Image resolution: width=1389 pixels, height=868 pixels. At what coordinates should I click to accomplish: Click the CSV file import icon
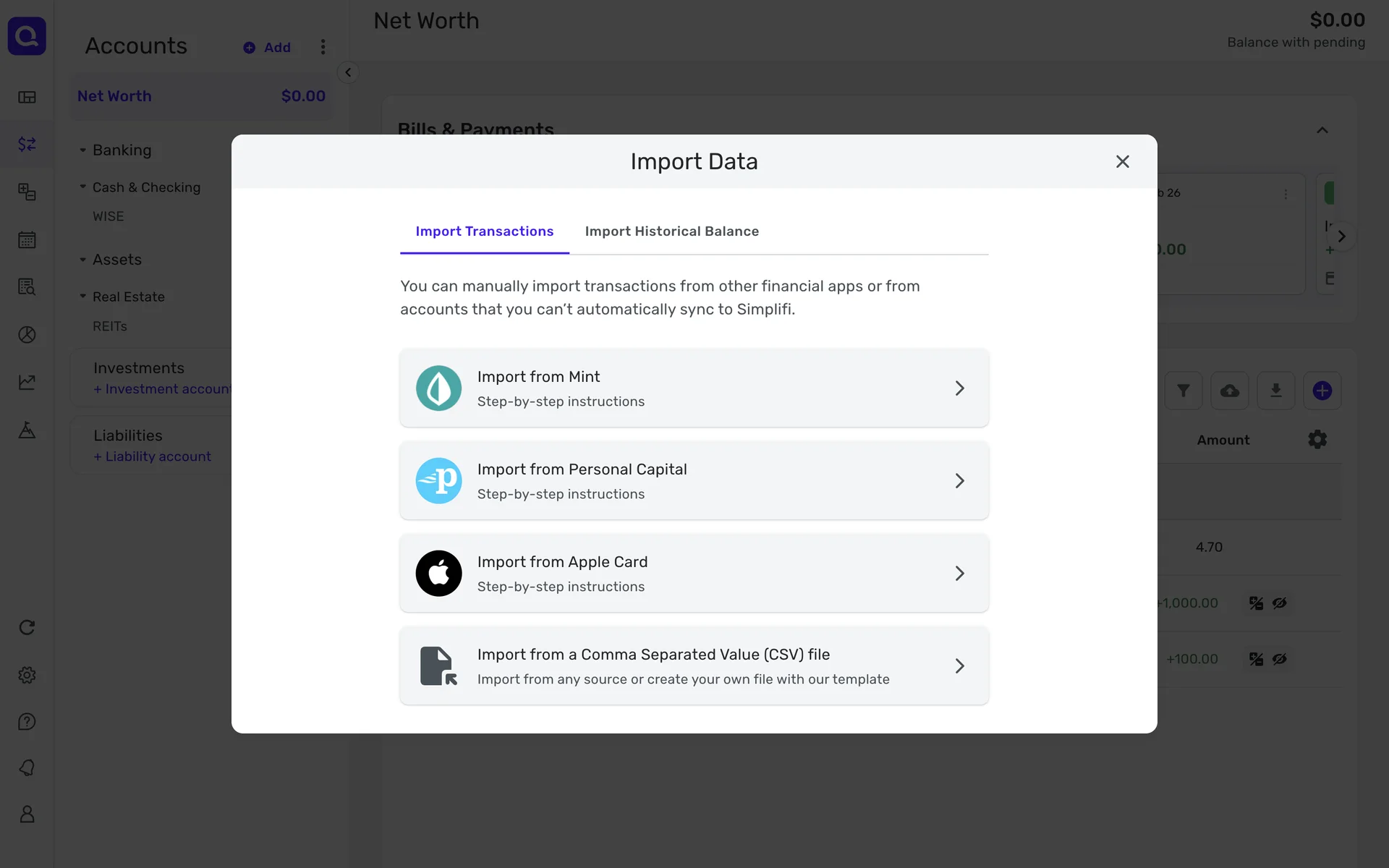click(x=438, y=666)
